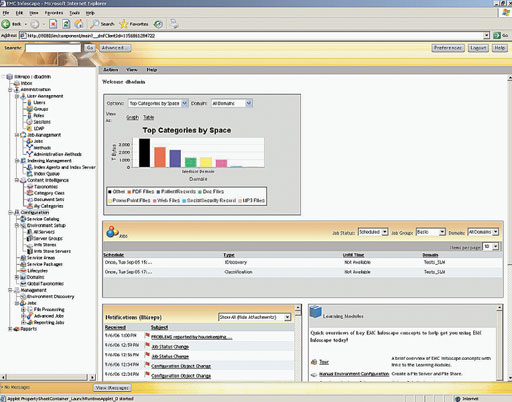Open the Index Queue item
Viewport: 512px width, 402px height.
click(x=47, y=174)
